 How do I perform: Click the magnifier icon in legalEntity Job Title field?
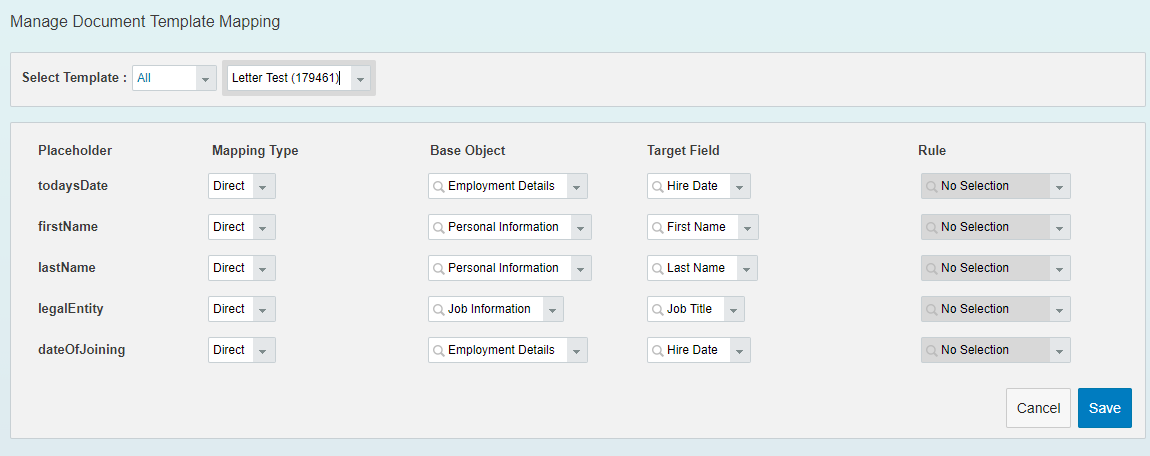tap(658, 309)
